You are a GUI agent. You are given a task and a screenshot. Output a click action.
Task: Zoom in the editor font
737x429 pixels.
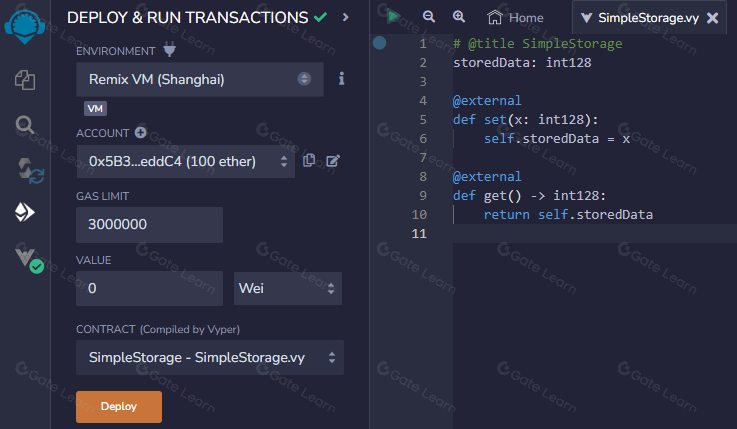pos(459,17)
